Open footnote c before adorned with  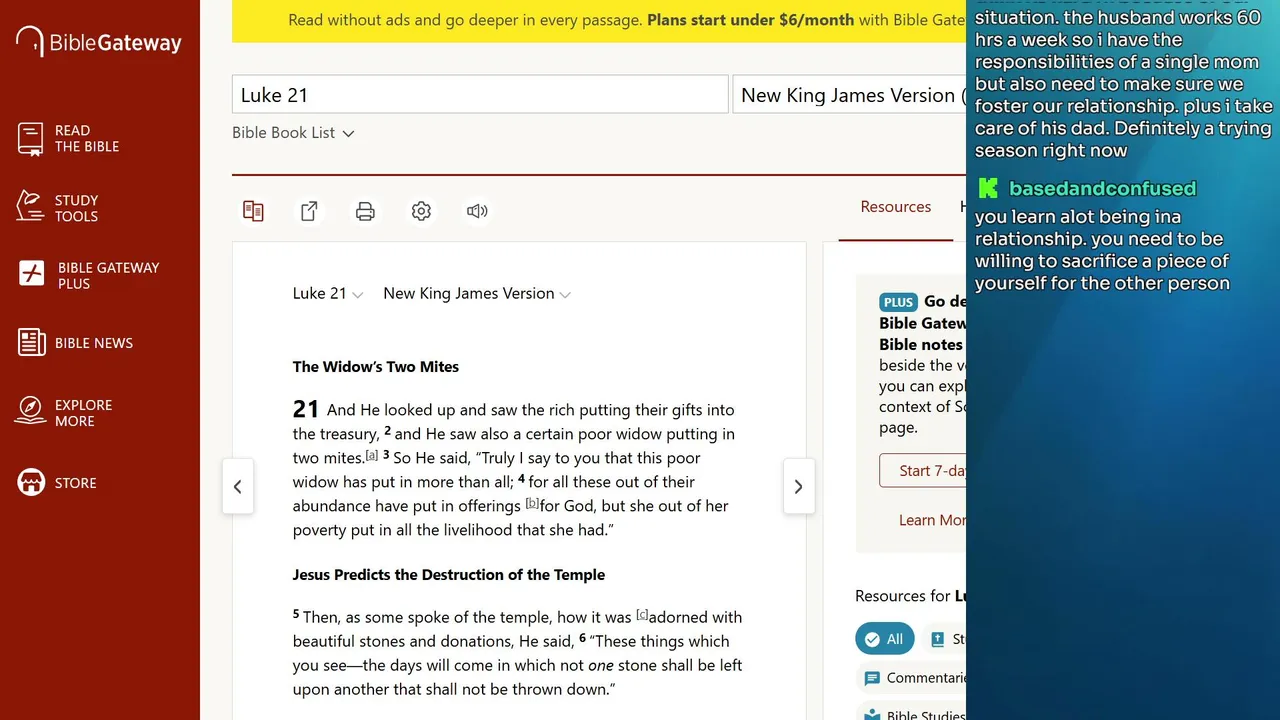[x=642, y=615]
